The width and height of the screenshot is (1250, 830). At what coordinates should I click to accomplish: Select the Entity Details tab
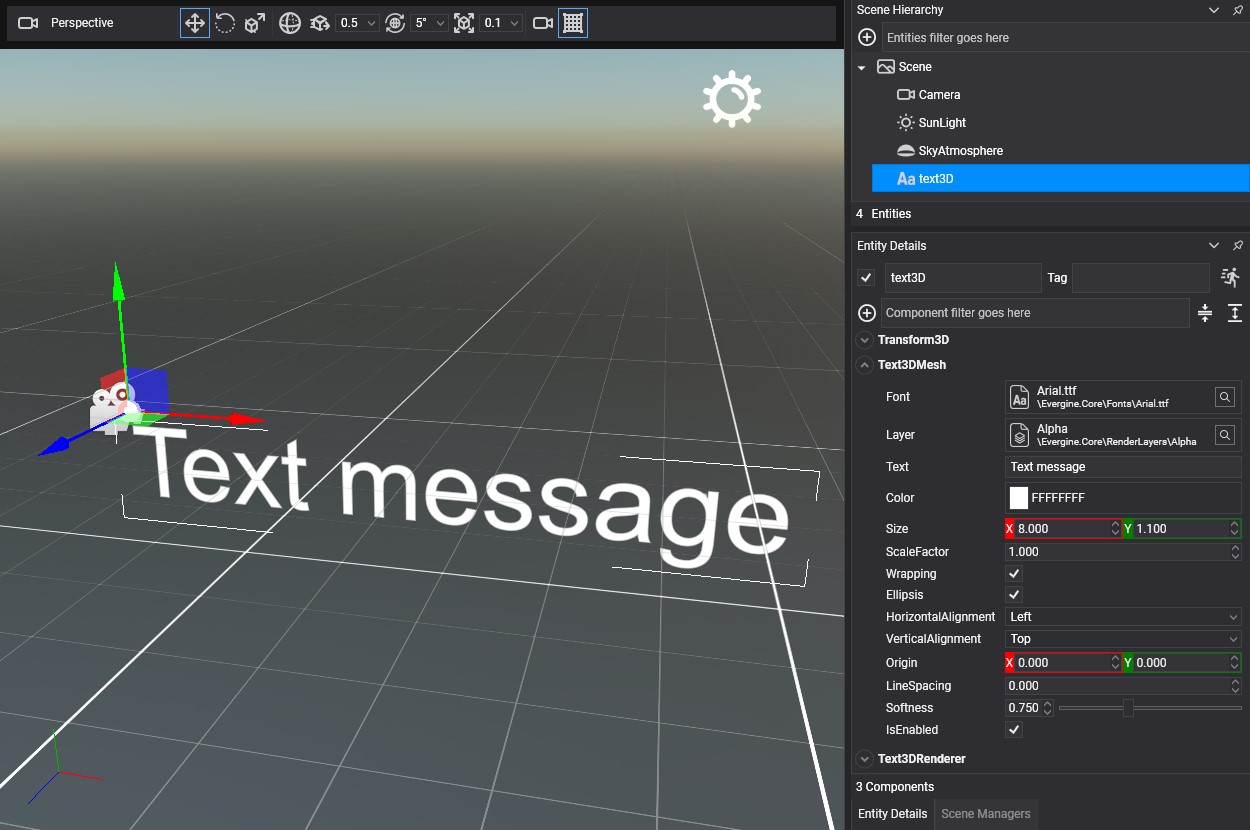pyautogui.click(x=892, y=814)
